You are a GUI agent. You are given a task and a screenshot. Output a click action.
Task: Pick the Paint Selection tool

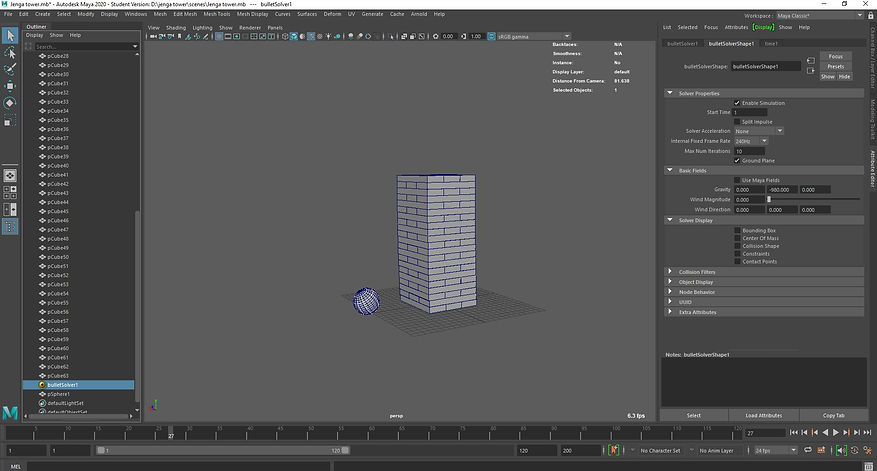point(10,69)
